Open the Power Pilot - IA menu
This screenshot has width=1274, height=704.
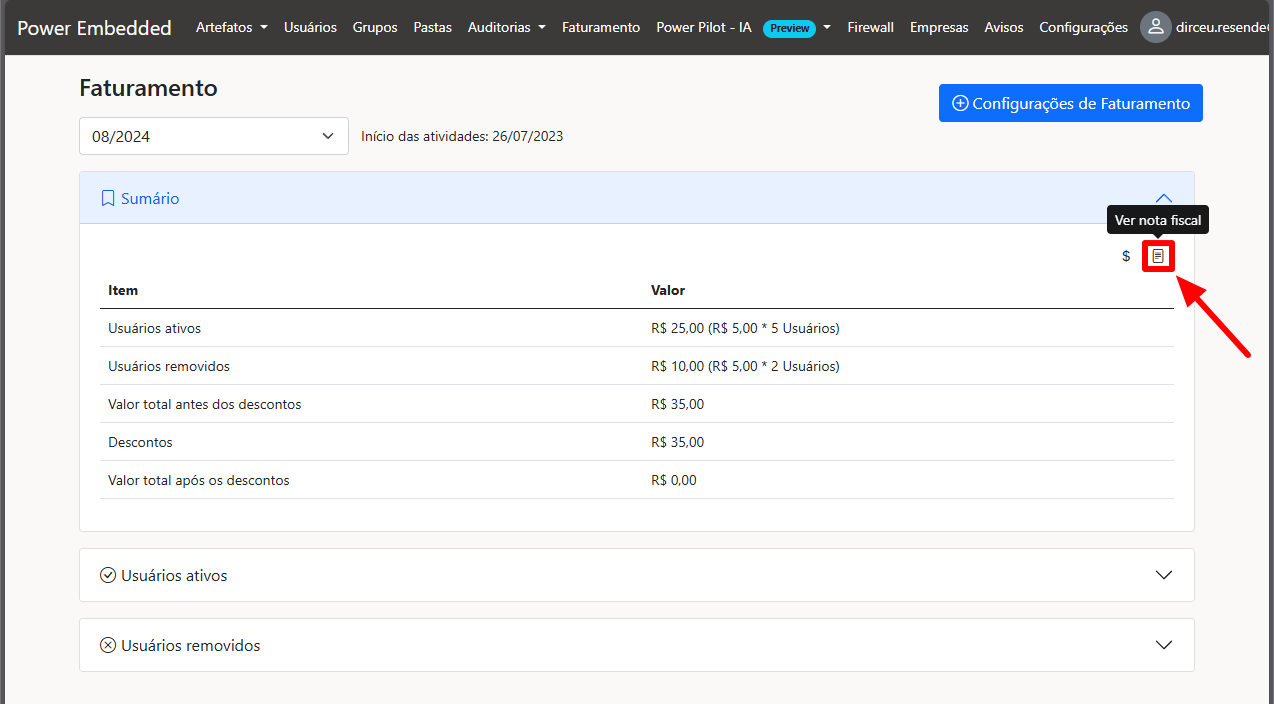point(743,27)
